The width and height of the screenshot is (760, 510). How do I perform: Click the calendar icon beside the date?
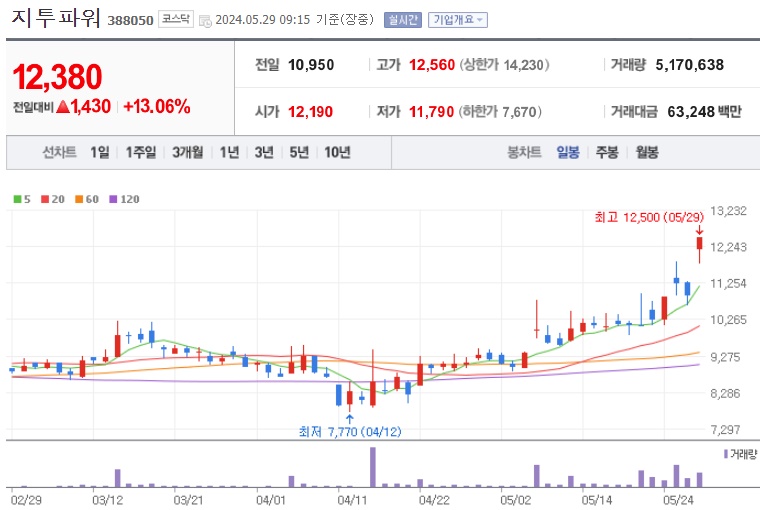click(x=206, y=21)
